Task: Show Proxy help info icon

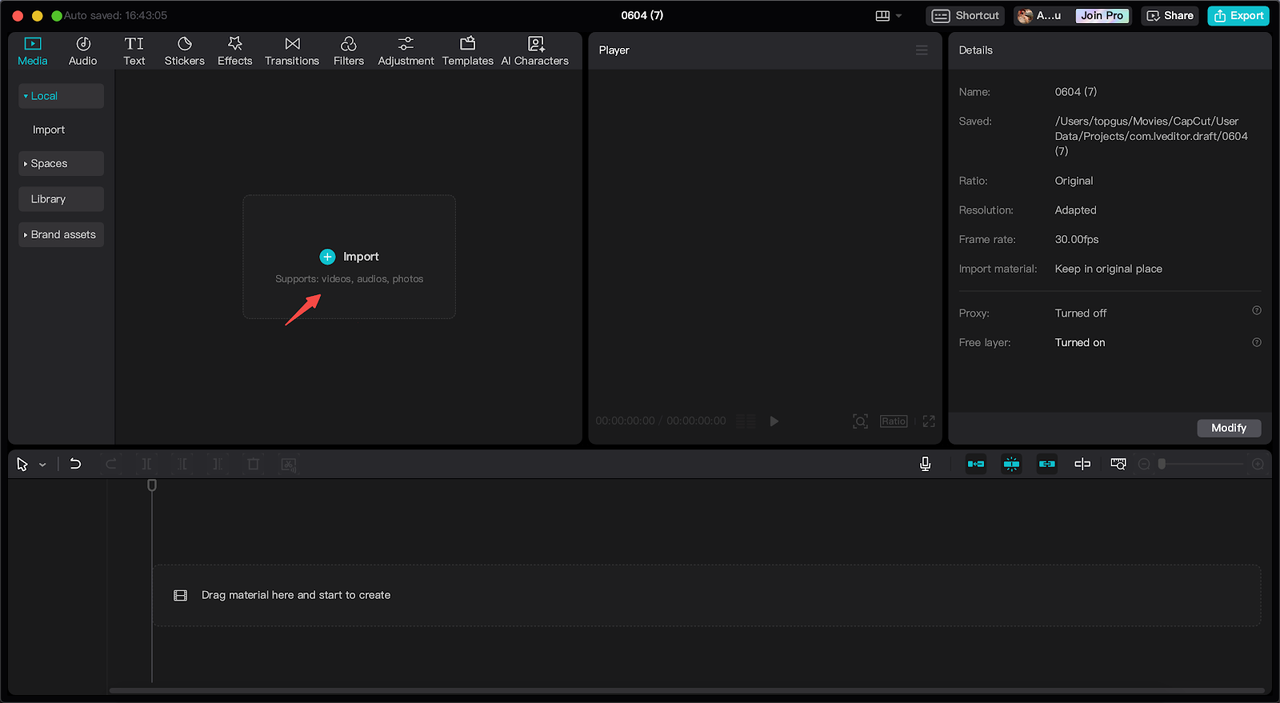Action: [x=1257, y=311]
